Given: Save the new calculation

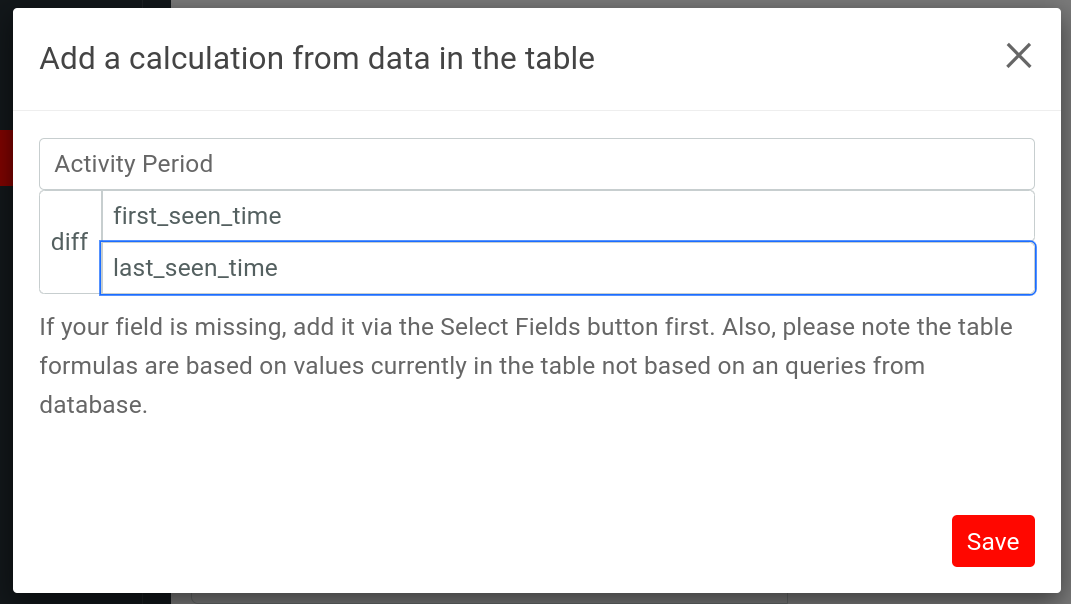Looking at the screenshot, I should [x=992, y=541].
